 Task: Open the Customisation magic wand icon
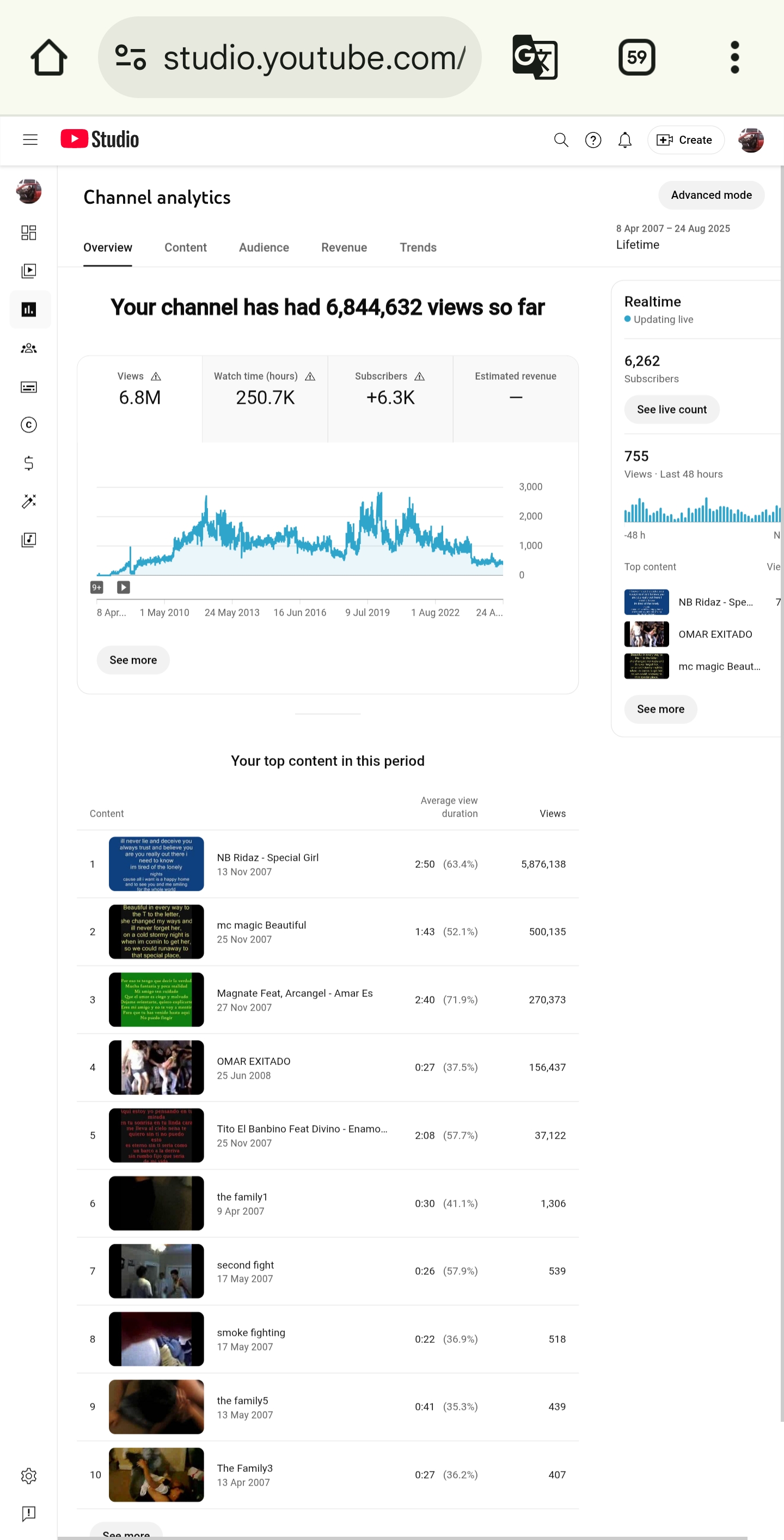(29, 502)
